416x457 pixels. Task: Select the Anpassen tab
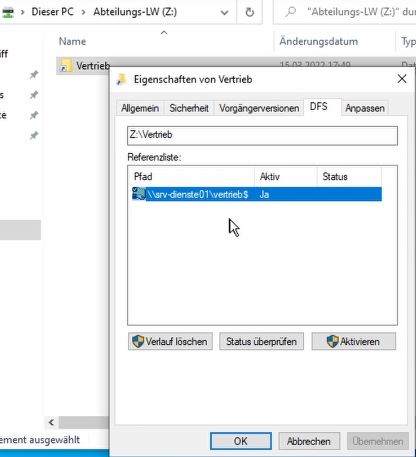tap(365, 108)
